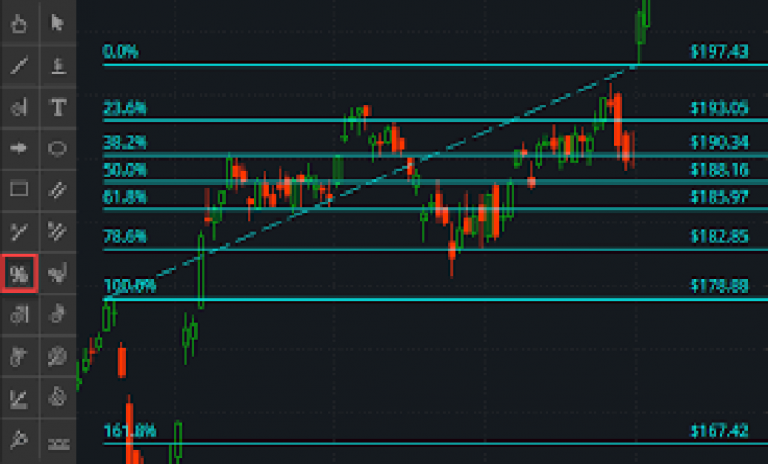Select the dashed diagonal Fibonacci trend line
The height and width of the screenshot is (464, 768).
coord(371,182)
